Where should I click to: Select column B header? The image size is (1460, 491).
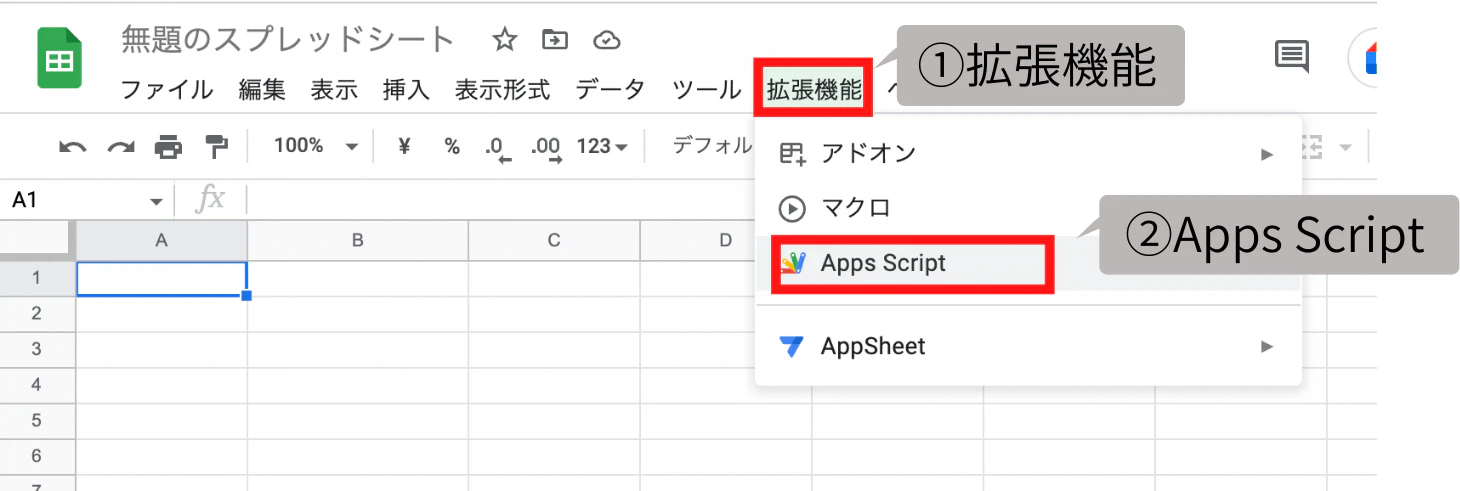coord(357,240)
